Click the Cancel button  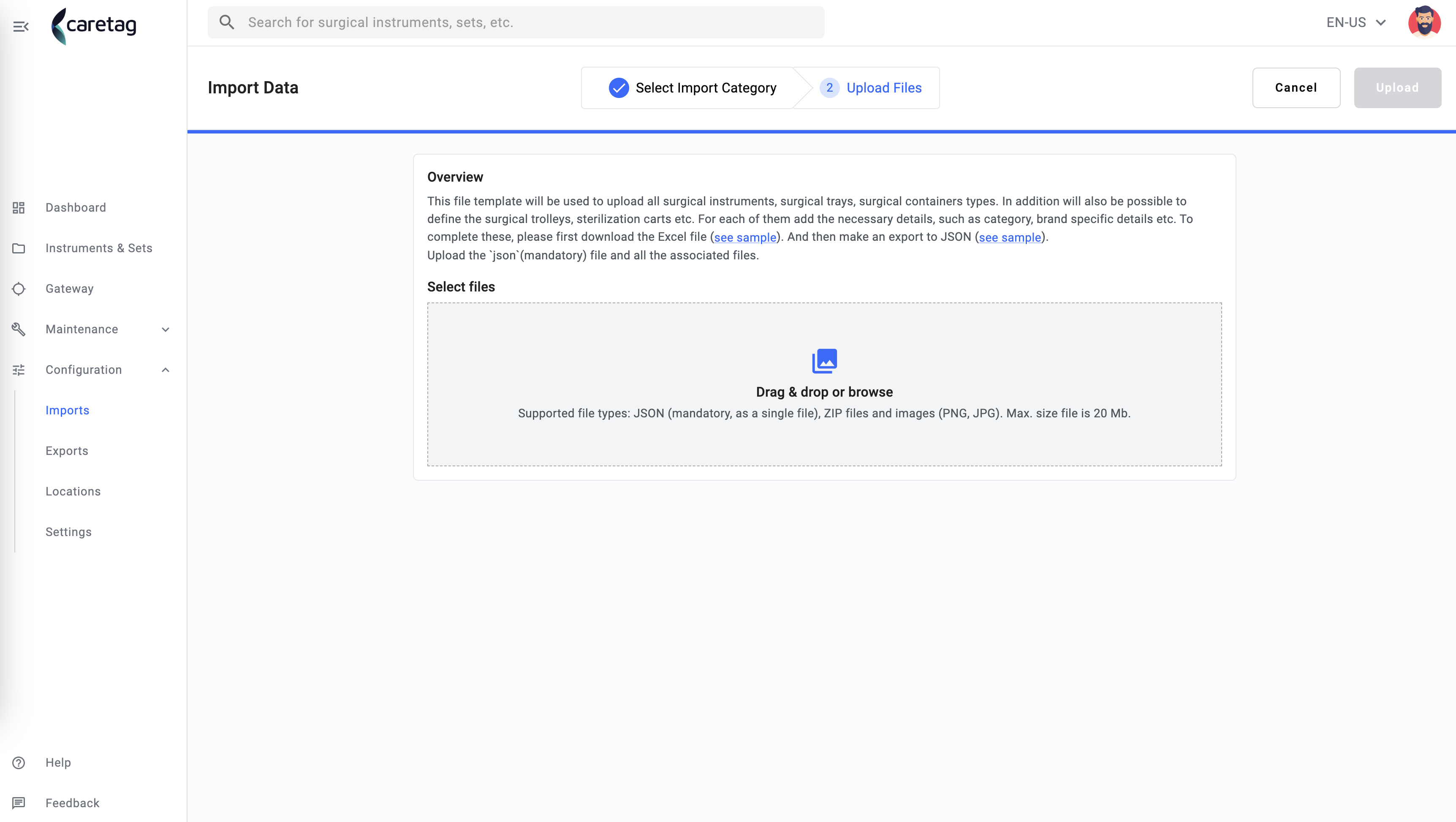click(x=1296, y=87)
